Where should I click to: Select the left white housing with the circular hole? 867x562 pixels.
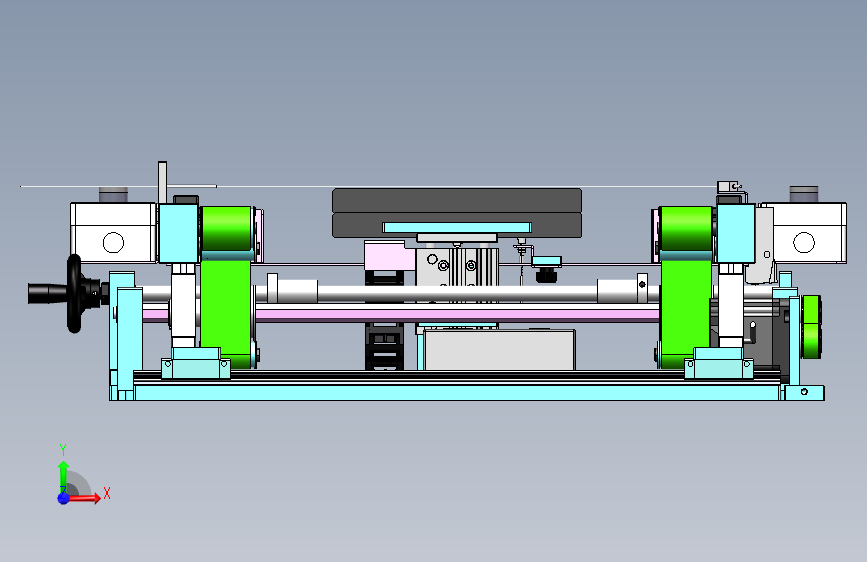click(113, 233)
